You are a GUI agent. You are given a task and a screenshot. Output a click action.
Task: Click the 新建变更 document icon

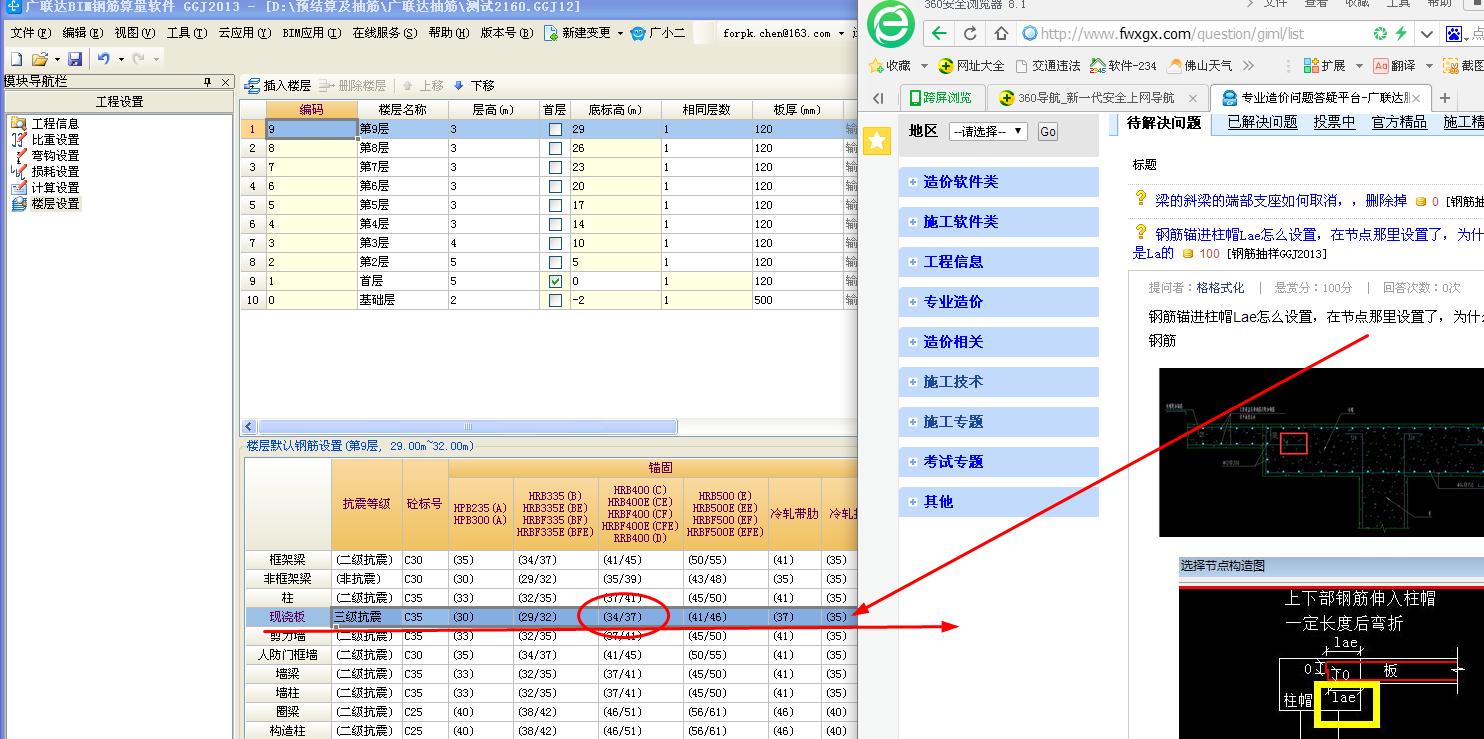tap(551, 33)
